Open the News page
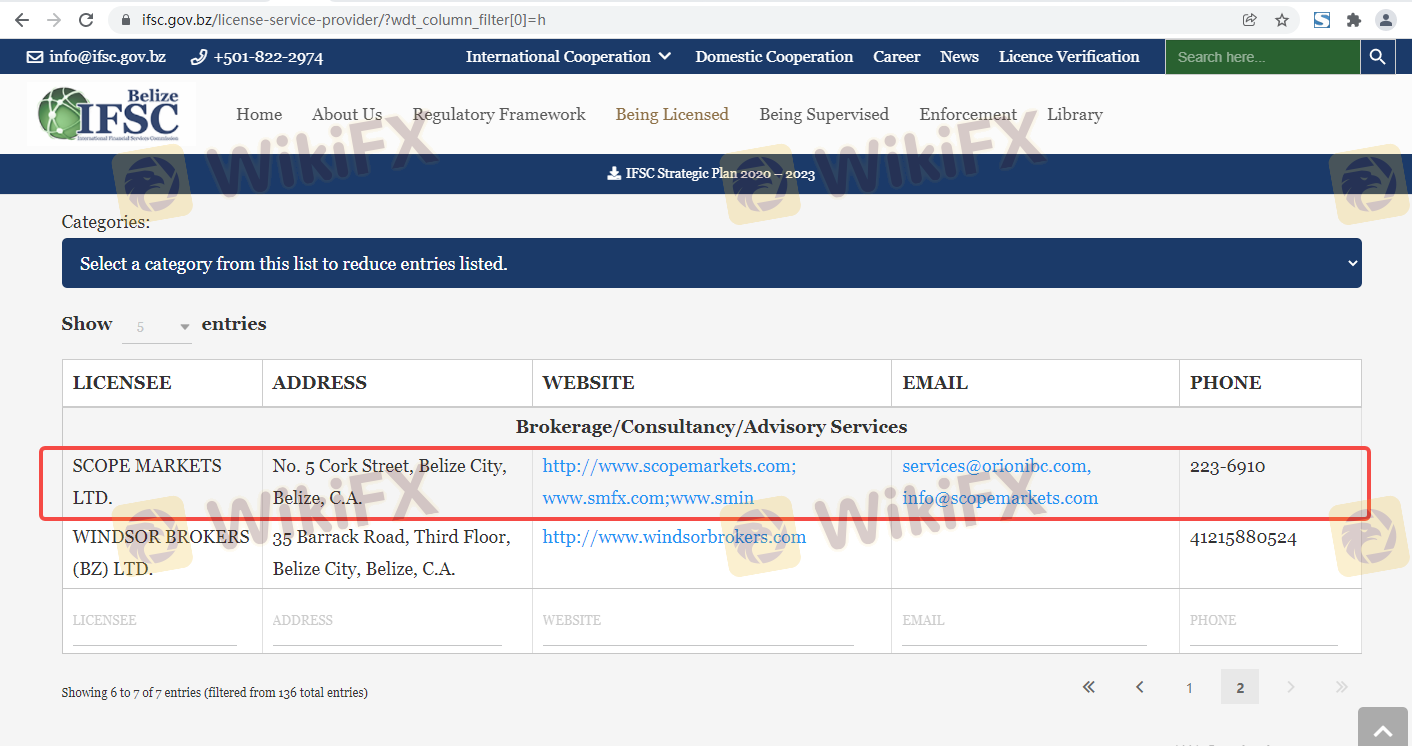The height and width of the screenshot is (746, 1412). [x=959, y=57]
